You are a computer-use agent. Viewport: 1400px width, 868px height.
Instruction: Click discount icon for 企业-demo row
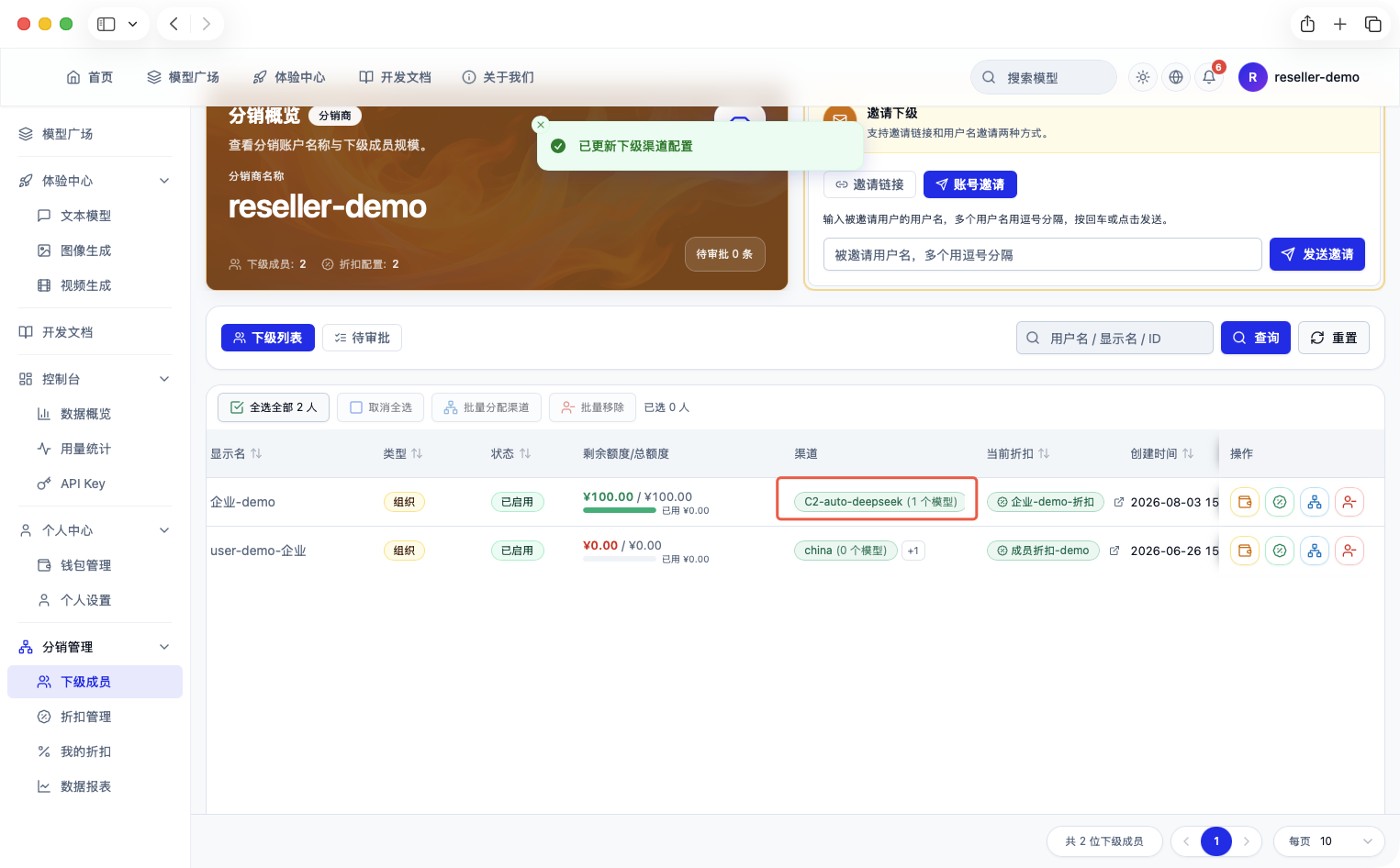[x=1280, y=502]
